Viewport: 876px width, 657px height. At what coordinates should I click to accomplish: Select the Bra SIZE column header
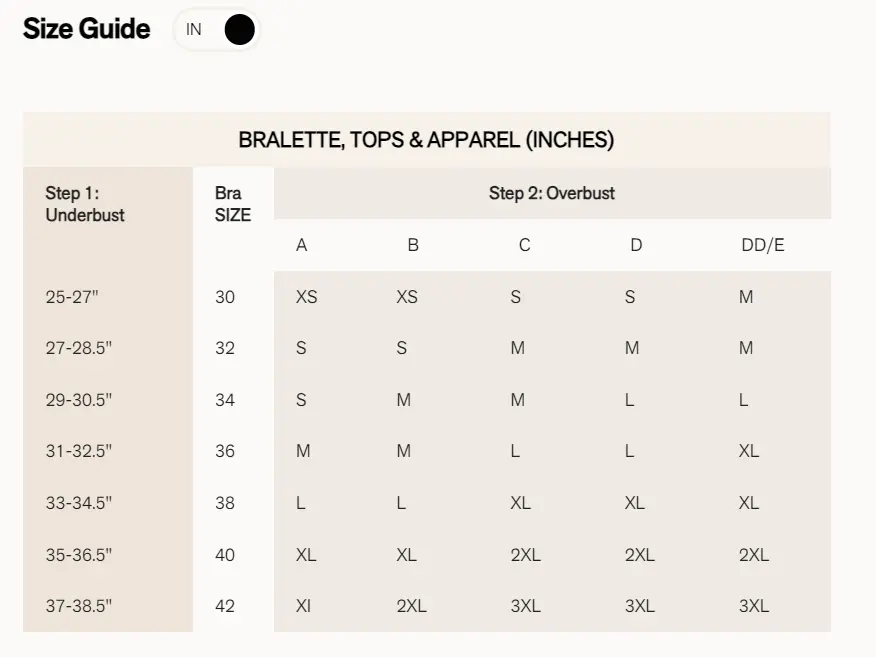coord(232,204)
